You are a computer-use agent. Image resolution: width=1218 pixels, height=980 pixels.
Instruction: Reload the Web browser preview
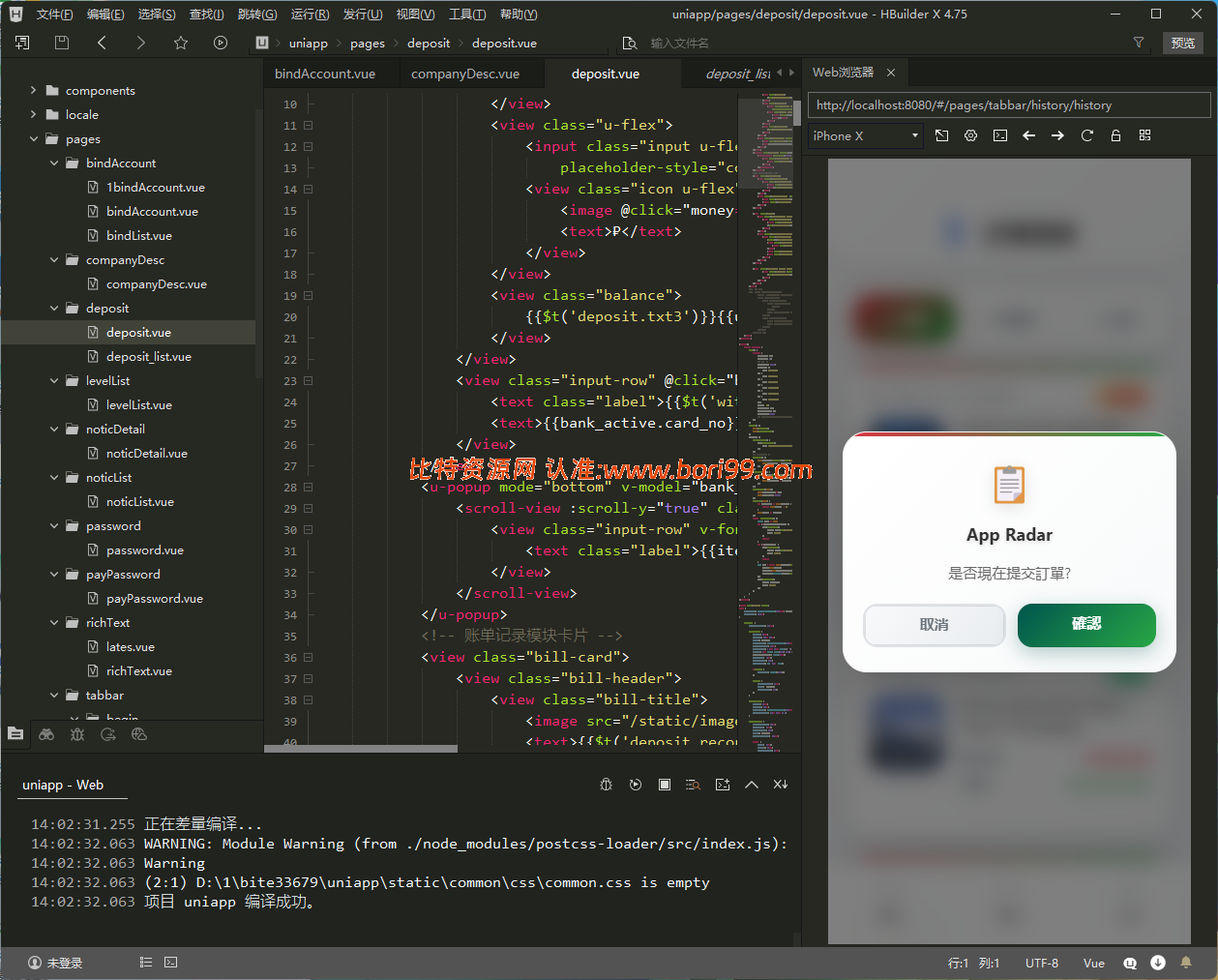1086,135
